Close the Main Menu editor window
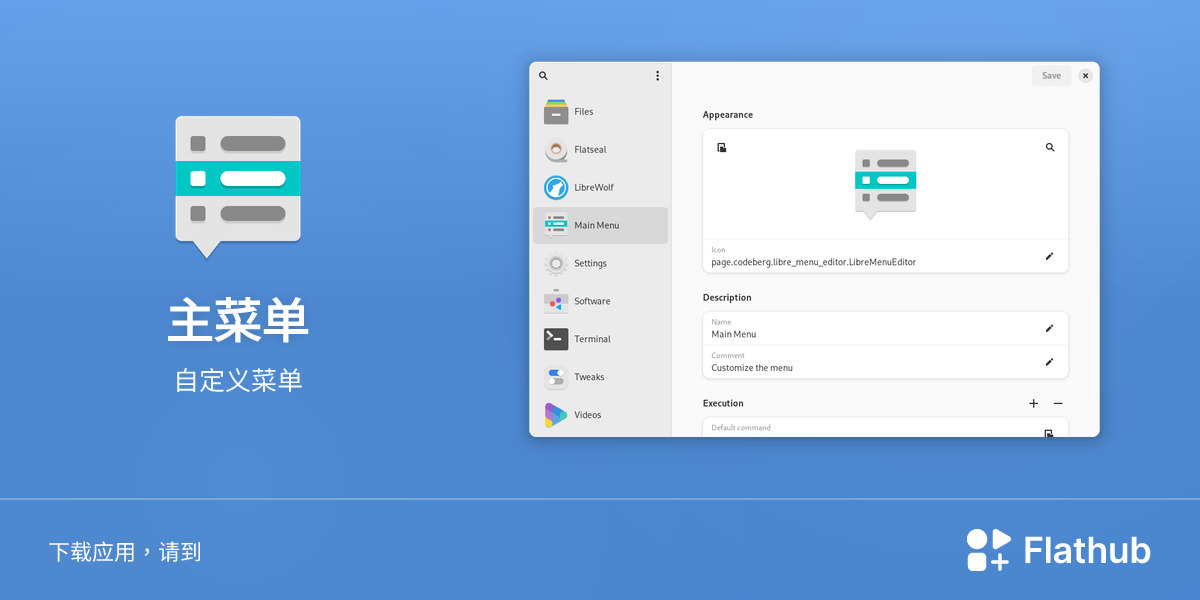The image size is (1200, 600). pyautogui.click(x=1085, y=76)
